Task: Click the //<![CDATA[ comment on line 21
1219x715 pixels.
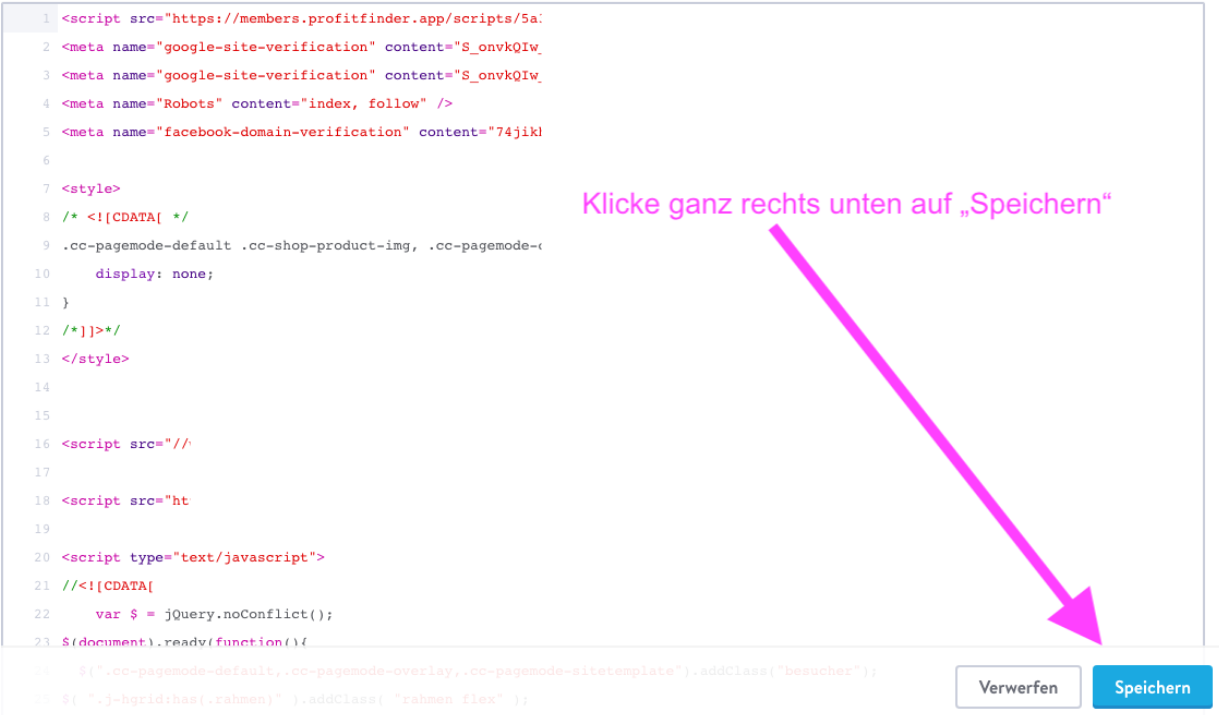Action: [x=107, y=586]
